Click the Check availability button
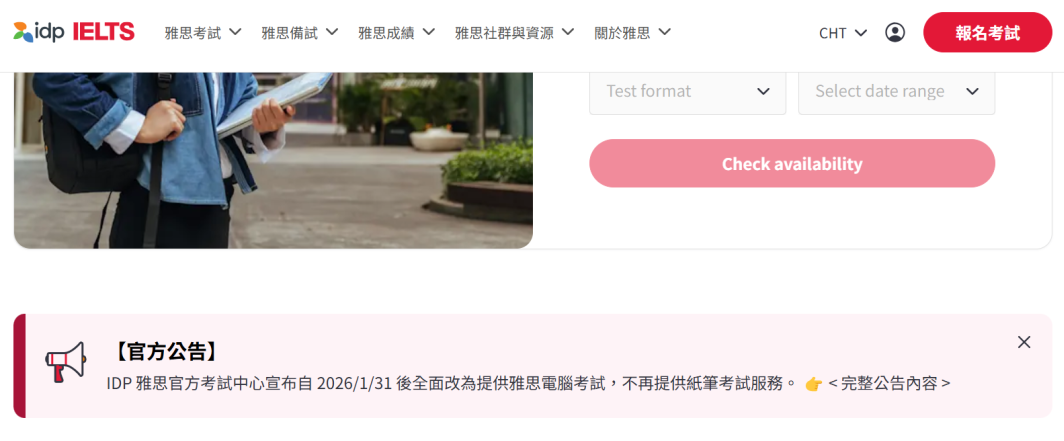1064x441 pixels. click(792, 164)
